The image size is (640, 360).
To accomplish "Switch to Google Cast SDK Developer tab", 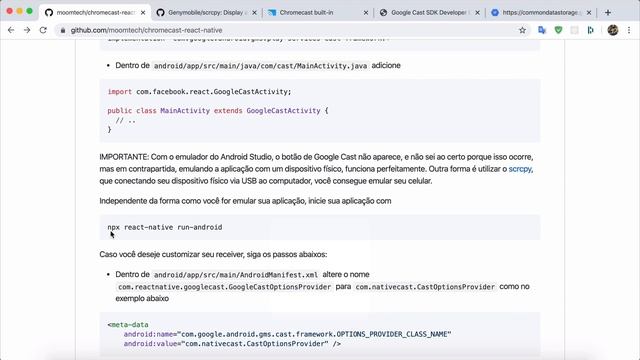I will 429,13.
